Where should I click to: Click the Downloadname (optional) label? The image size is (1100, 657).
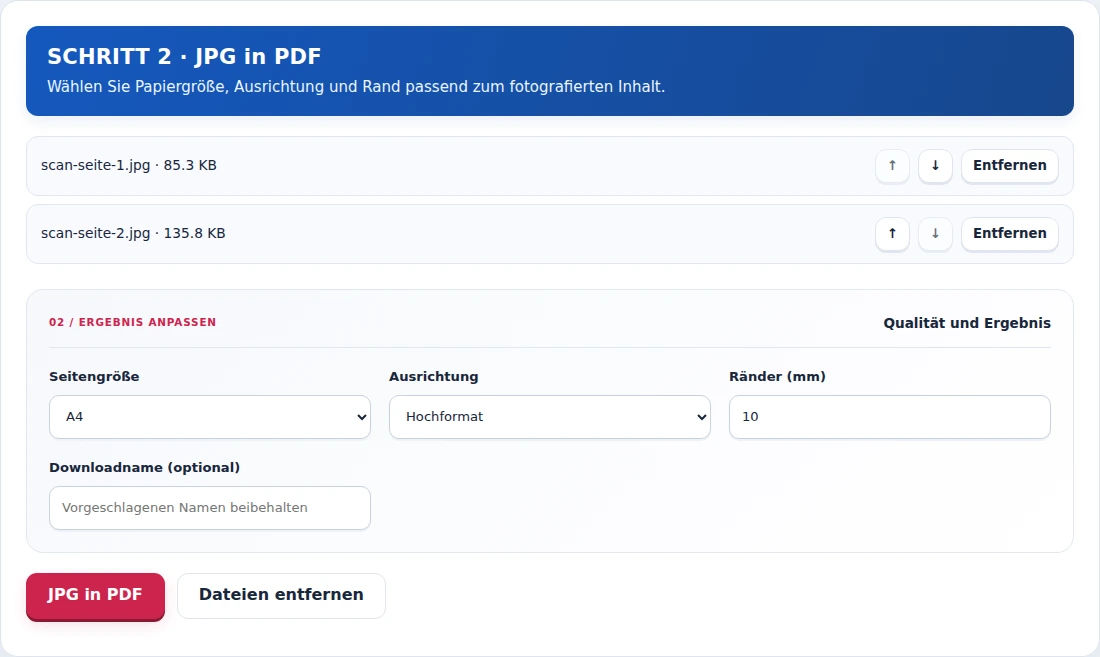pos(145,468)
